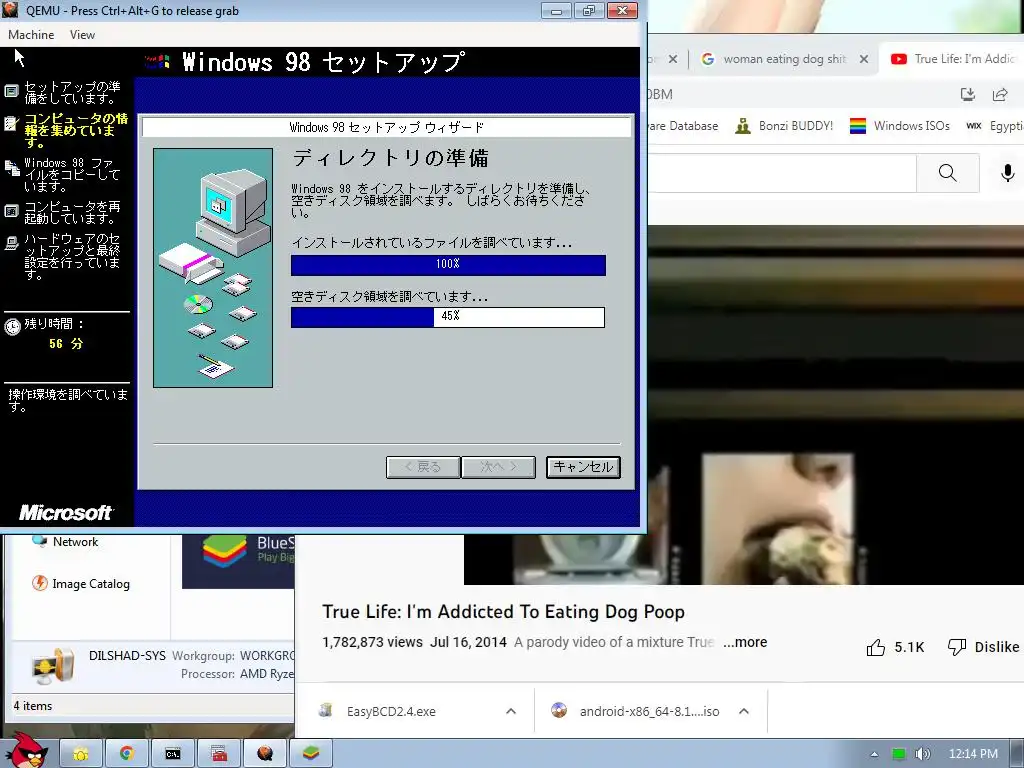Click the collecting computer information step icon
Viewport: 1024px width, 768px height.
pyautogui.click(x=10, y=123)
